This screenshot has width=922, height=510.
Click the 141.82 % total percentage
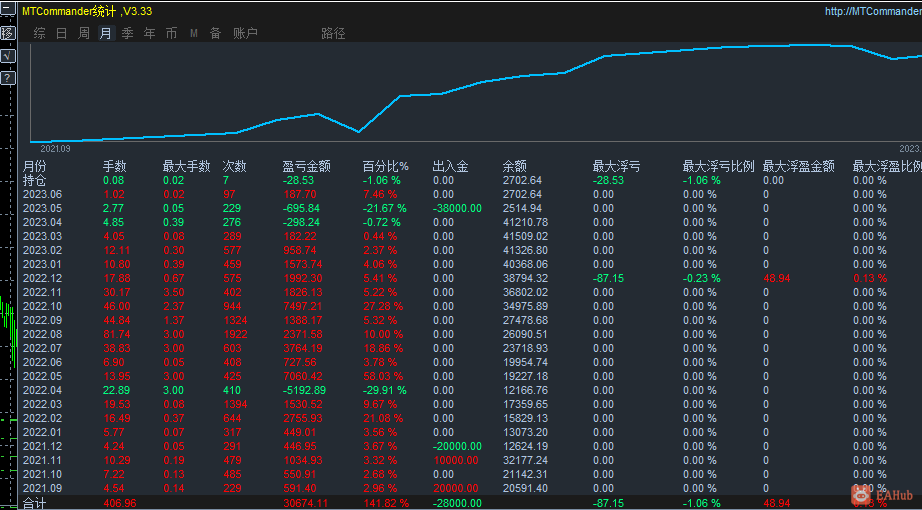click(386, 503)
